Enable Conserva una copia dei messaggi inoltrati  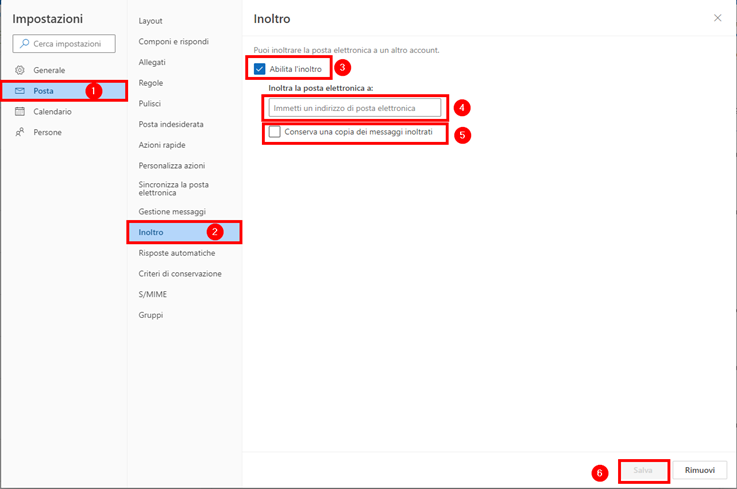[x=275, y=132]
